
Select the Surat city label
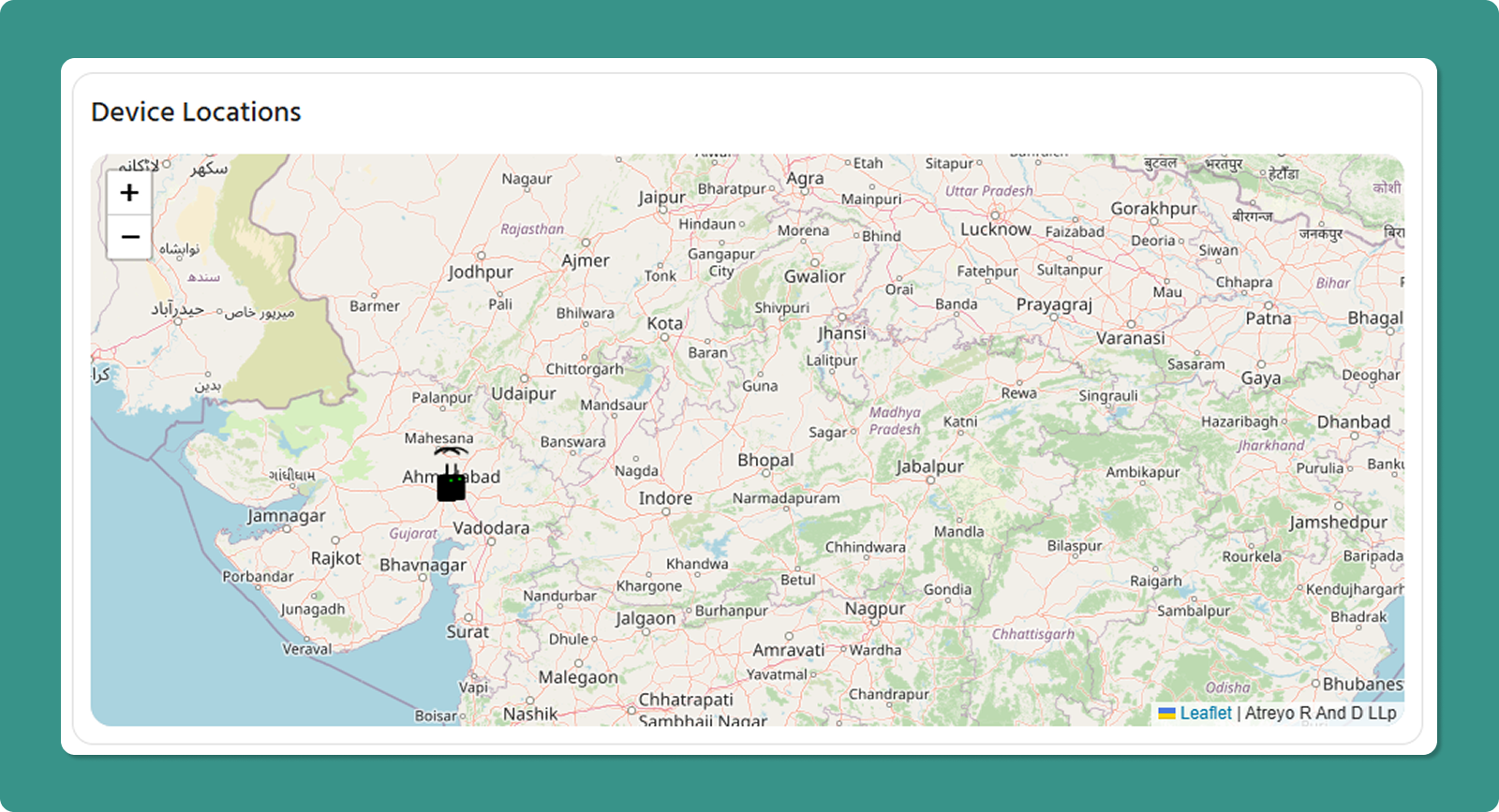pos(467,632)
